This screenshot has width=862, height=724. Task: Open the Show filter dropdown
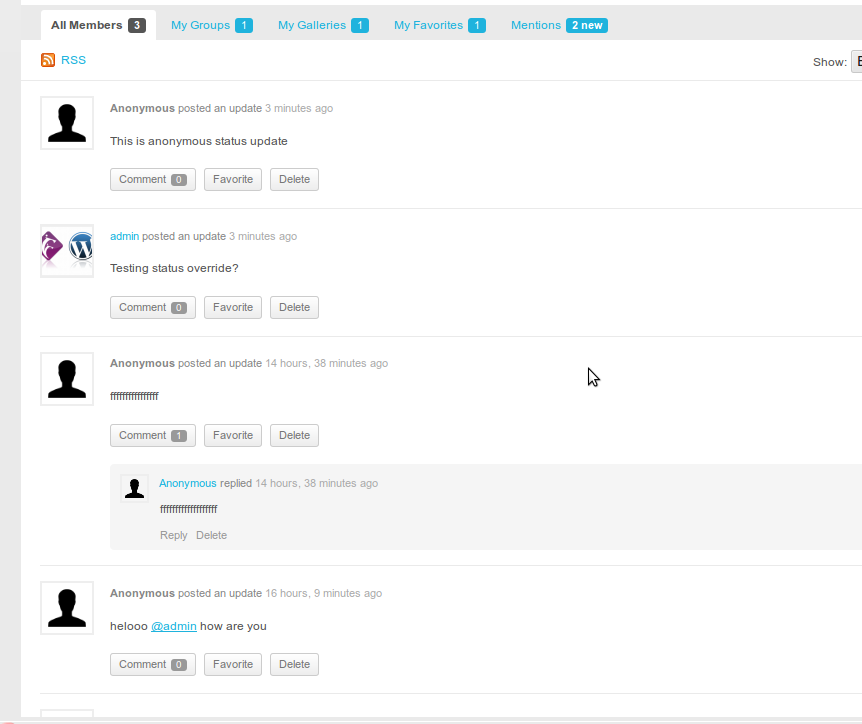coord(857,61)
